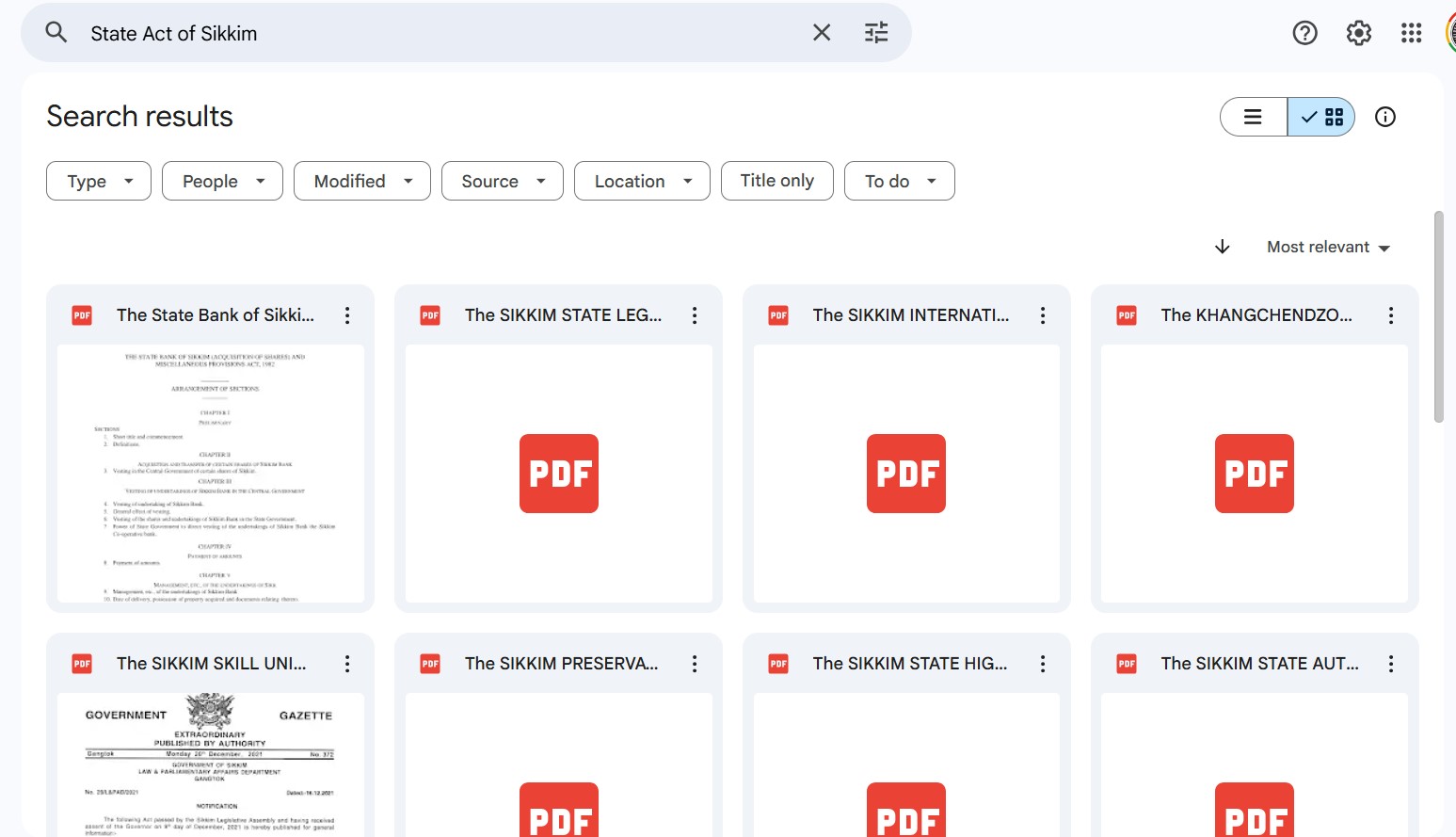Click the PDF type icon of SIKKIM STATE LEG file
Viewport: 1456px width, 837px height.
pyautogui.click(x=430, y=315)
